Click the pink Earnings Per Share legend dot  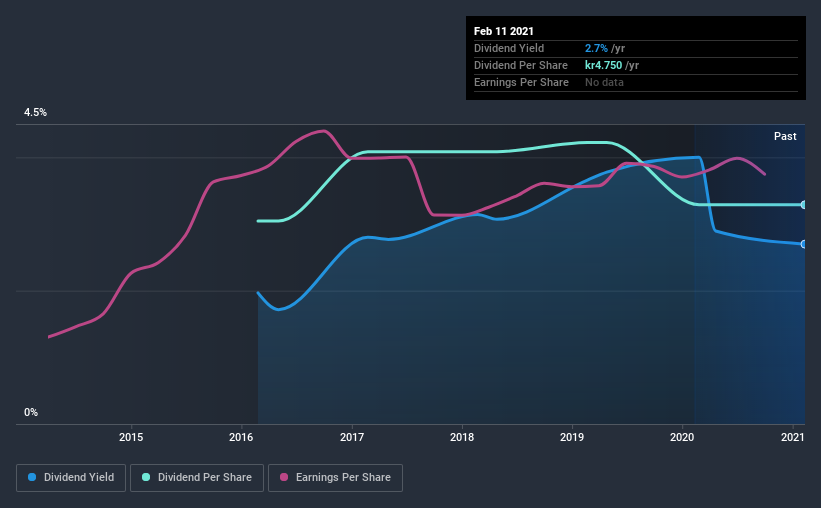[284, 477]
